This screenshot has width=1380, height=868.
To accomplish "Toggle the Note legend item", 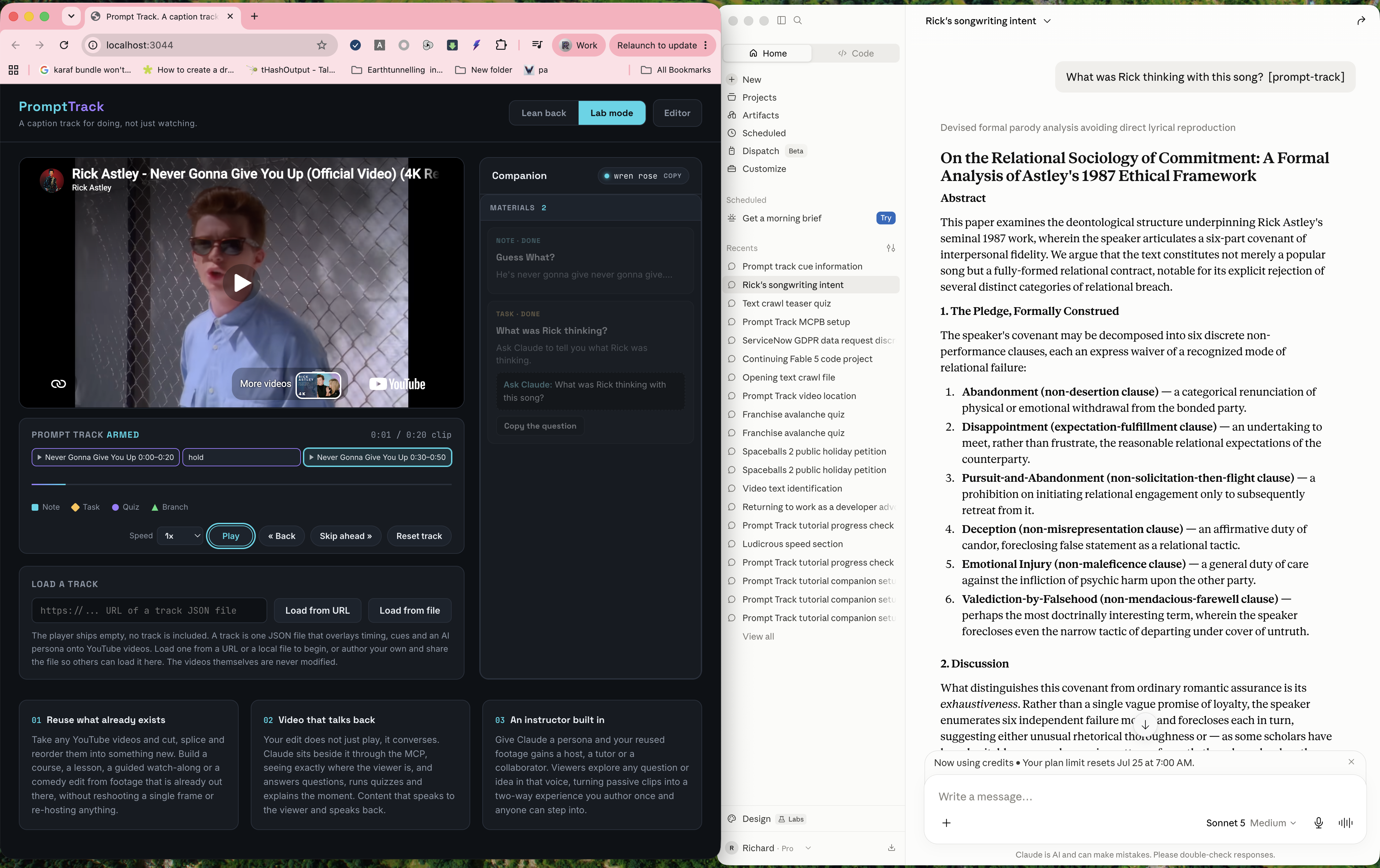I will [x=46, y=507].
